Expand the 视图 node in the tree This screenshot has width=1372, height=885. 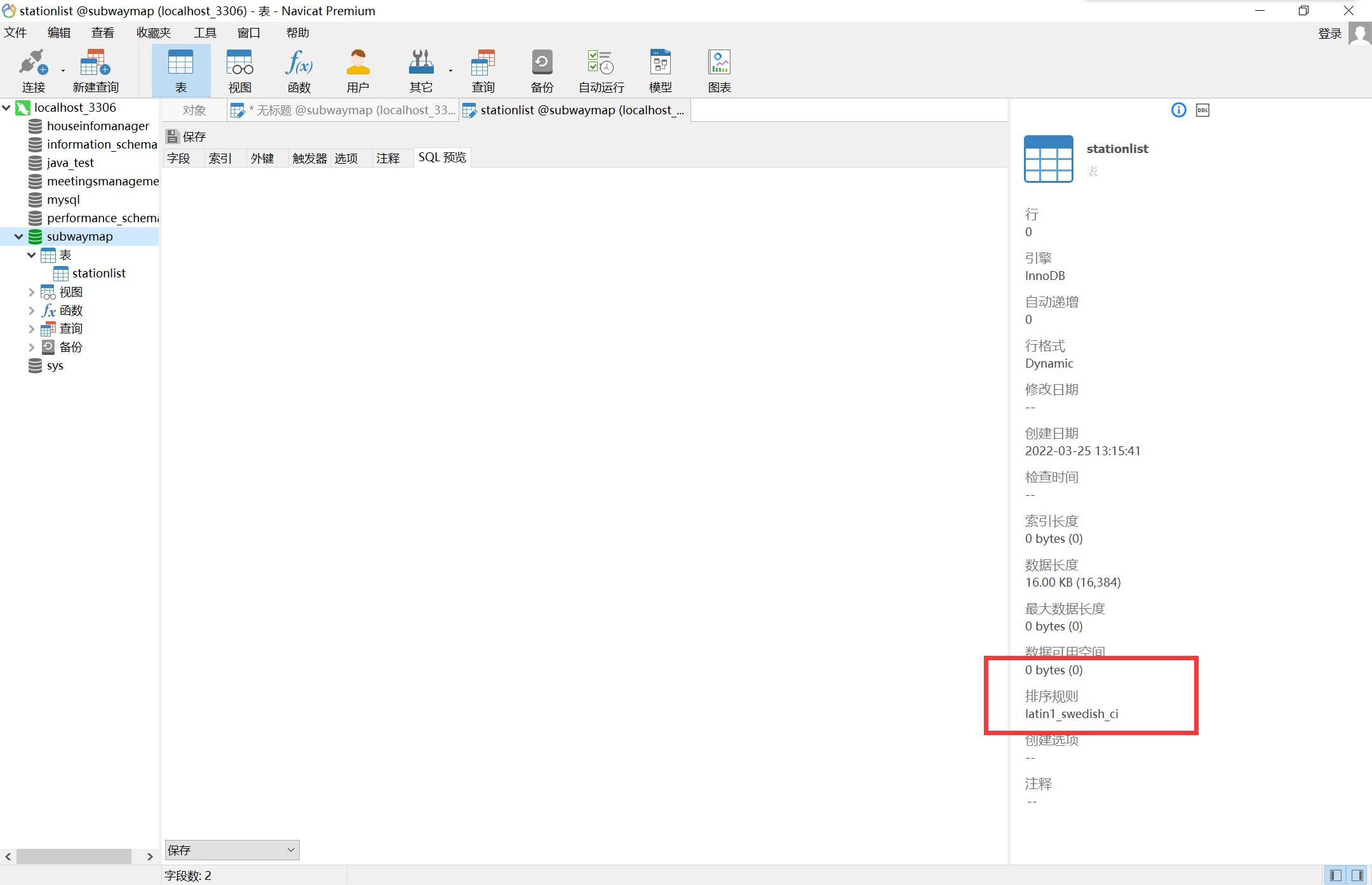click(x=31, y=292)
